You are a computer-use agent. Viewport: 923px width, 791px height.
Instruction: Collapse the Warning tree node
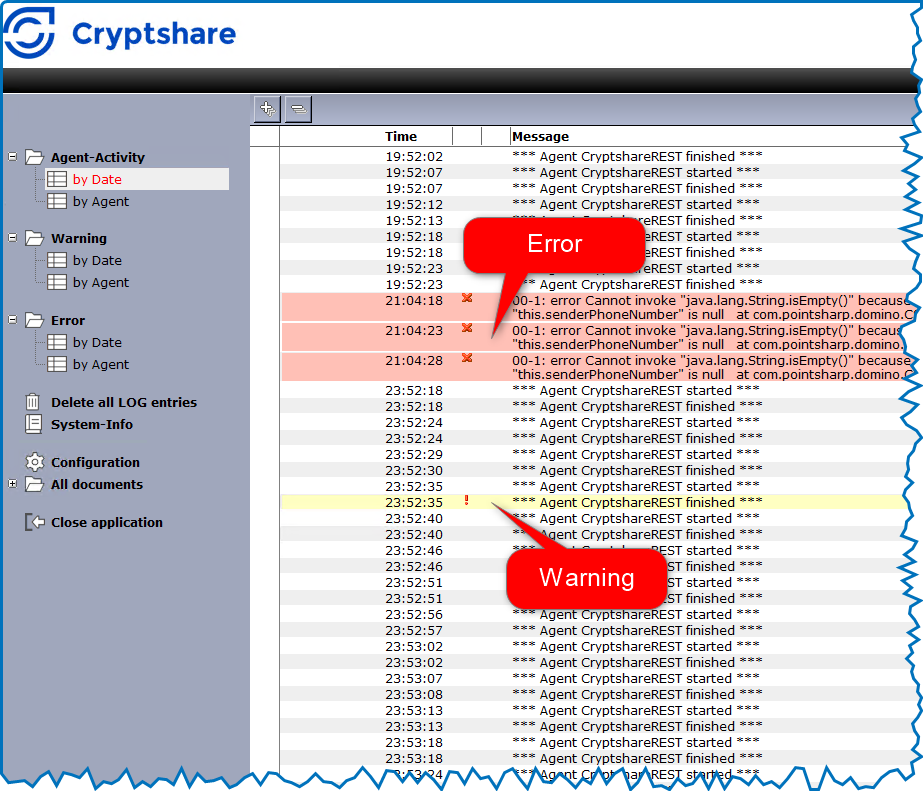coord(13,238)
